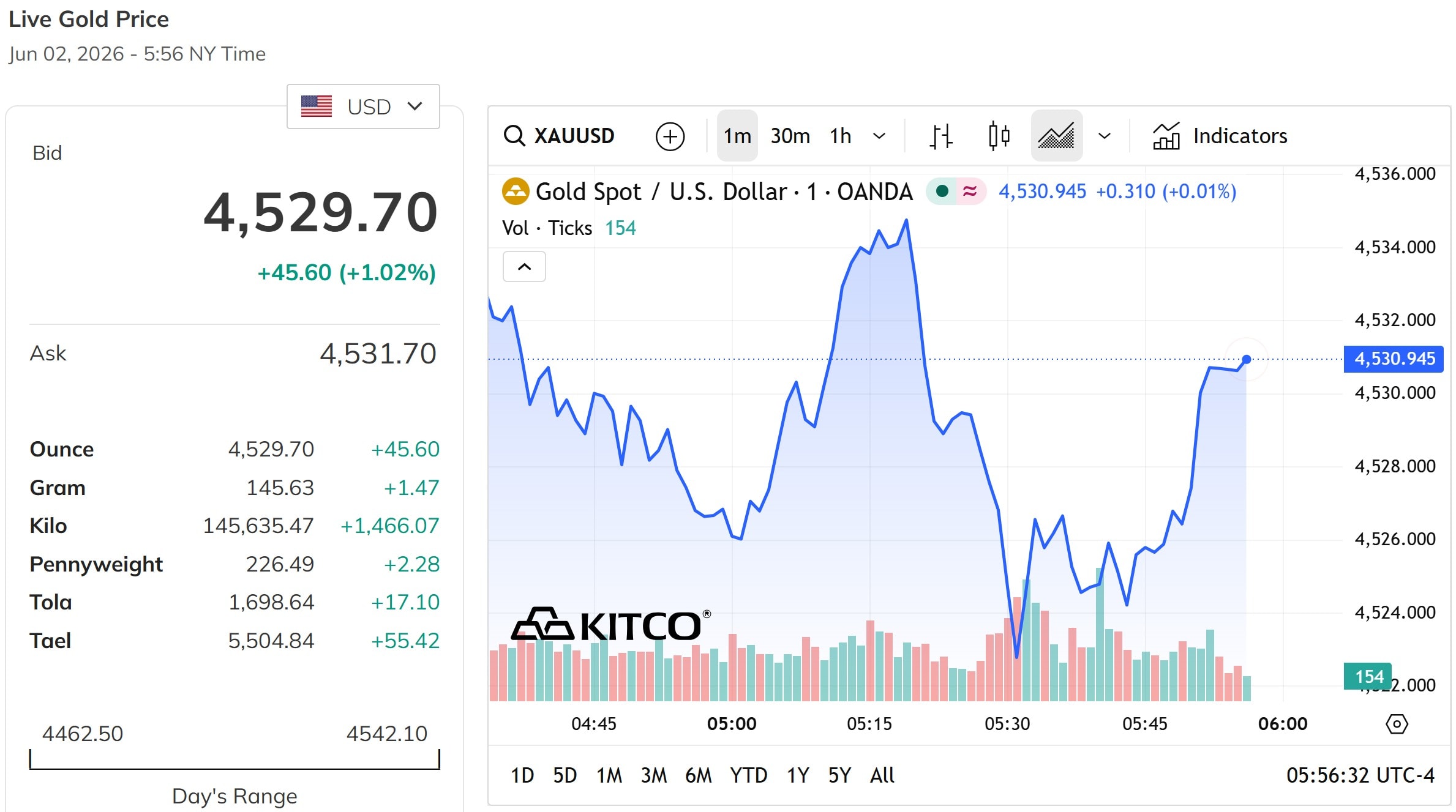Open the Indicators panel

tap(1220, 136)
